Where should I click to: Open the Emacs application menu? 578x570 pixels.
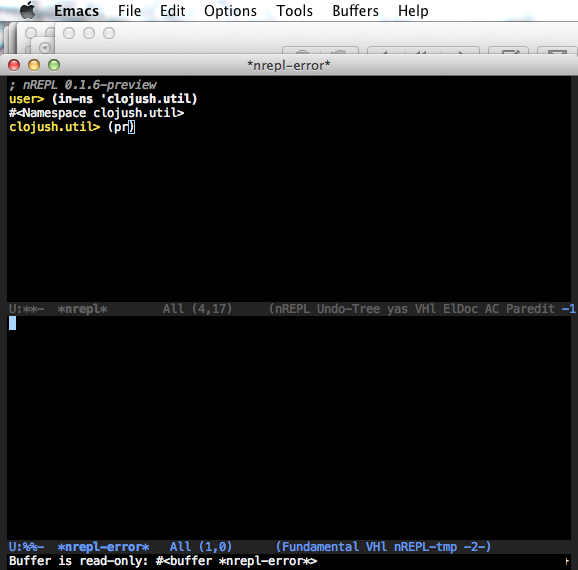77,11
